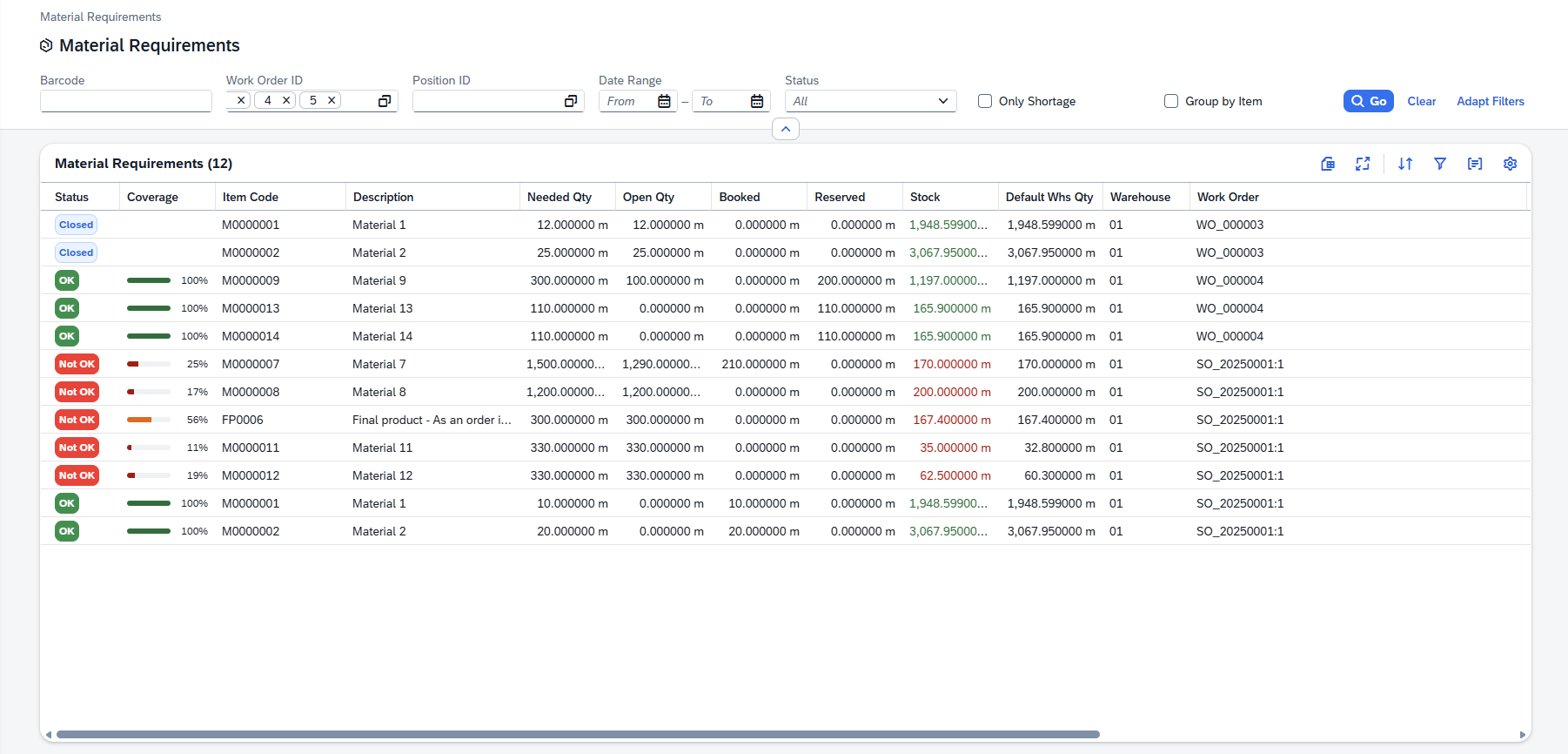This screenshot has height=754, width=1568.
Task: Export the table to spreadsheet
Action: point(1328,164)
